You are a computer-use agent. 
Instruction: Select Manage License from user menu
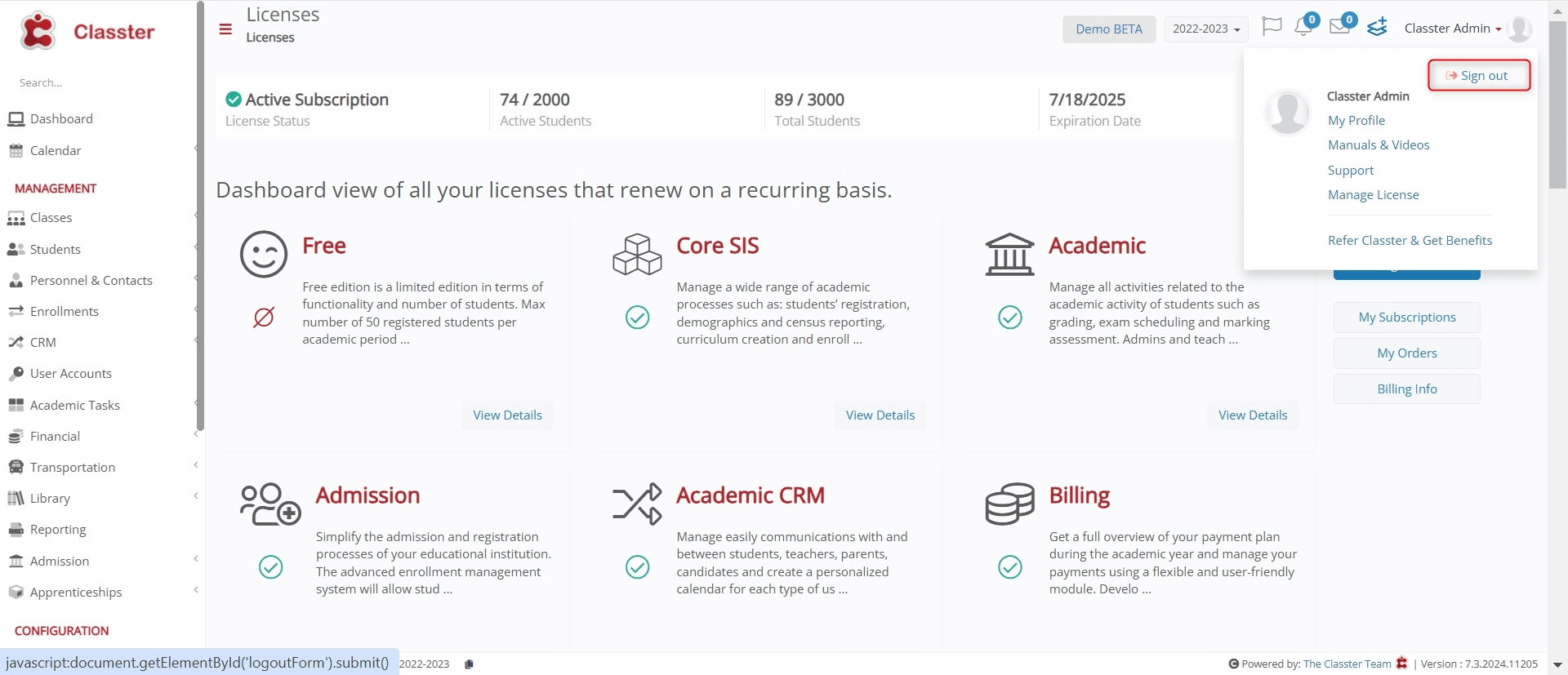click(1374, 195)
